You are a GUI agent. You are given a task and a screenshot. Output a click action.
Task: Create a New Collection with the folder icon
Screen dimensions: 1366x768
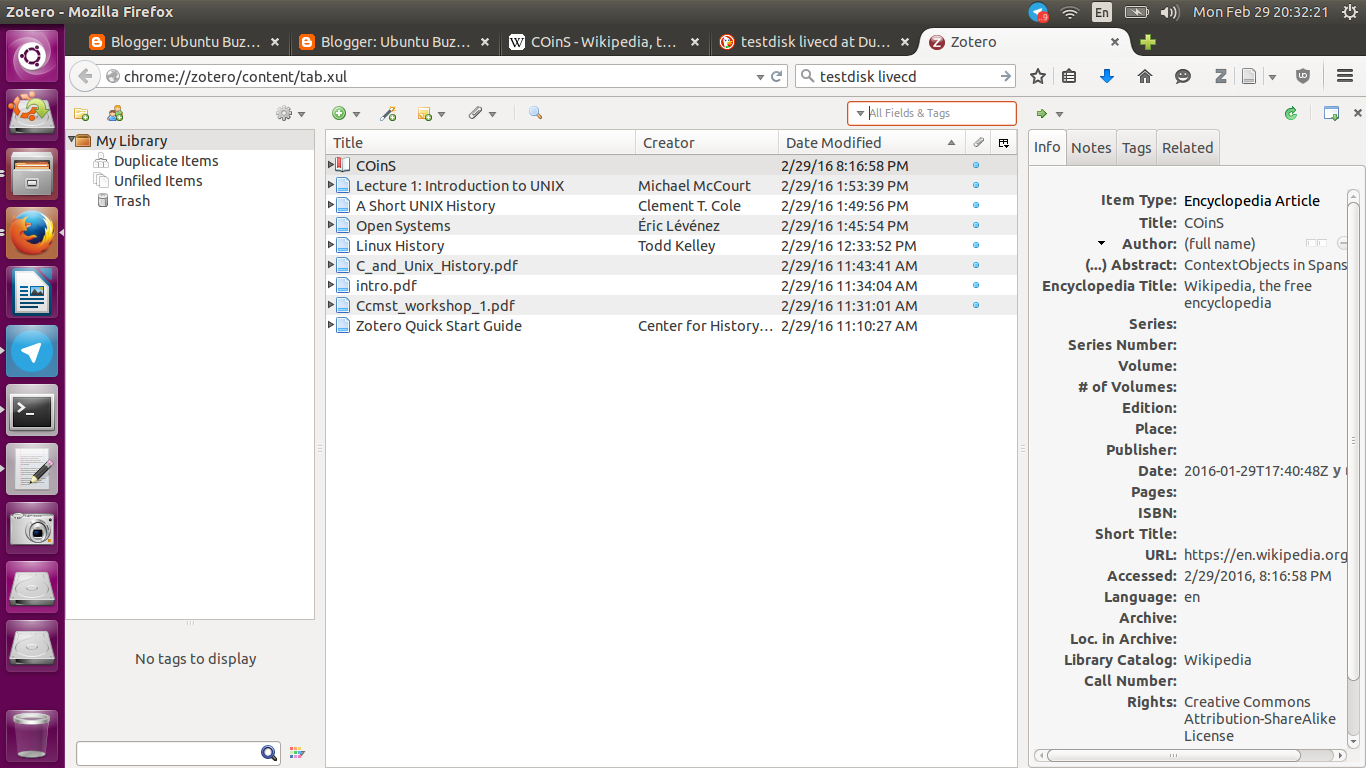(81, 113)
